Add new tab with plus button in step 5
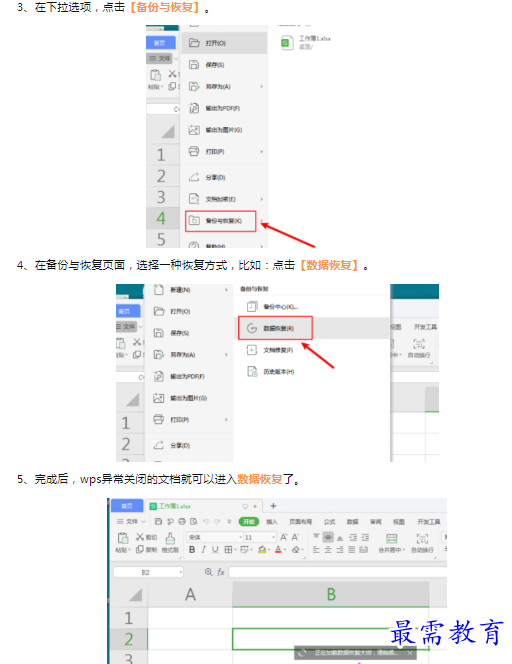The width and height of the screenshot is (512, 664). [273, 506]
